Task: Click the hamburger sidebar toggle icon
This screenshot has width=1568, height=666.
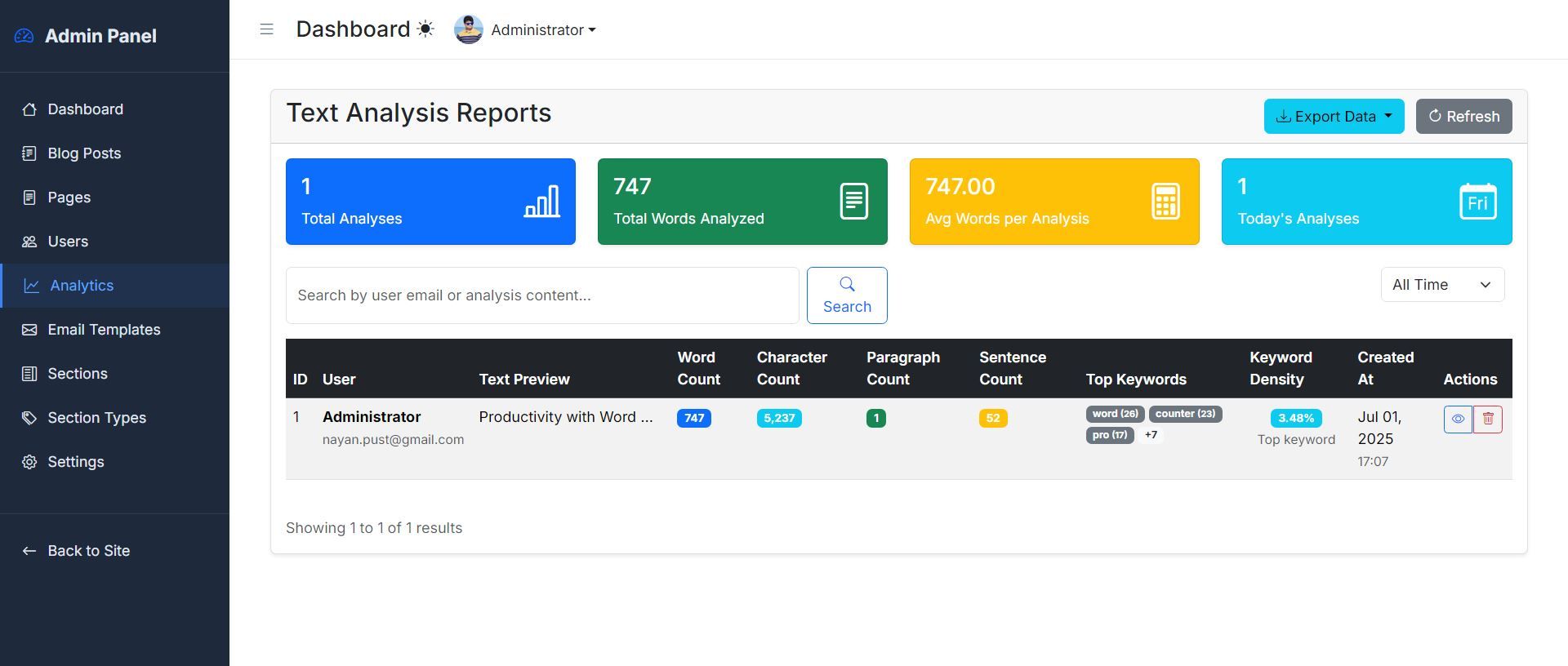Action: 266,29
